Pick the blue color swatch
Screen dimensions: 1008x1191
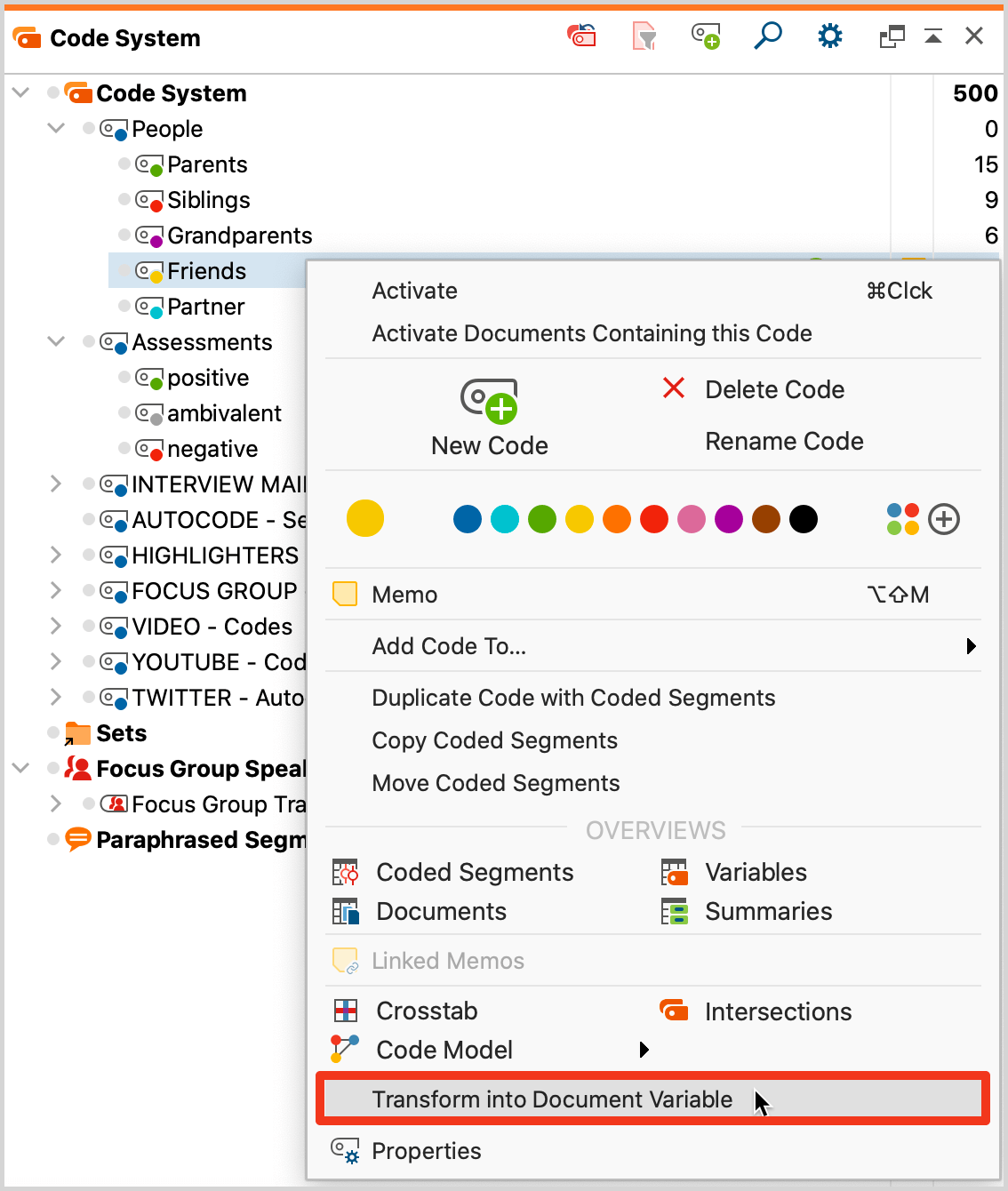coord(468,519)
